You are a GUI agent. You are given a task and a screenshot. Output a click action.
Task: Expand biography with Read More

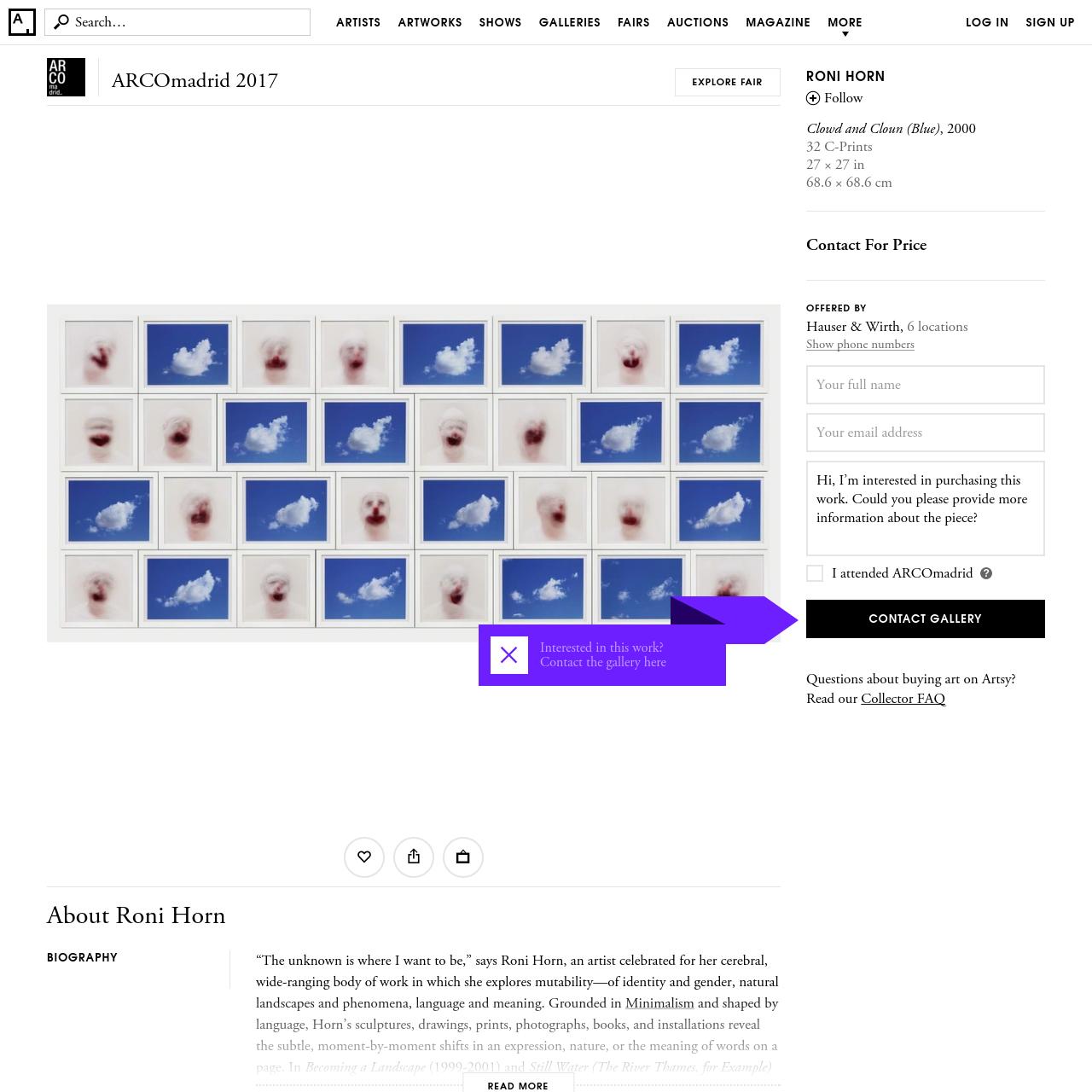[x=518, y=1085]
